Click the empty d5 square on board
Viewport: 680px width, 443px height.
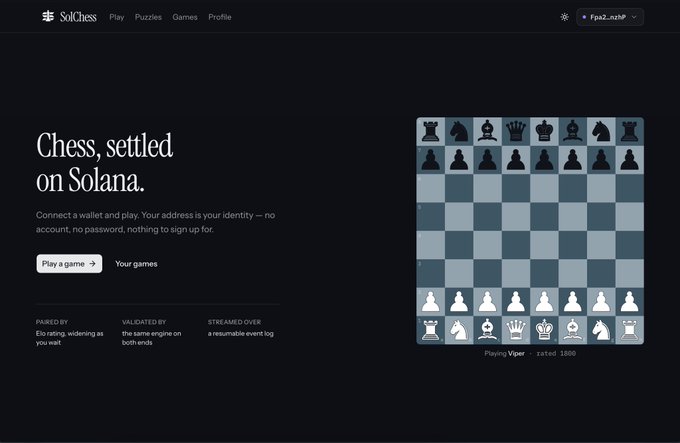(x=516, y=216)
